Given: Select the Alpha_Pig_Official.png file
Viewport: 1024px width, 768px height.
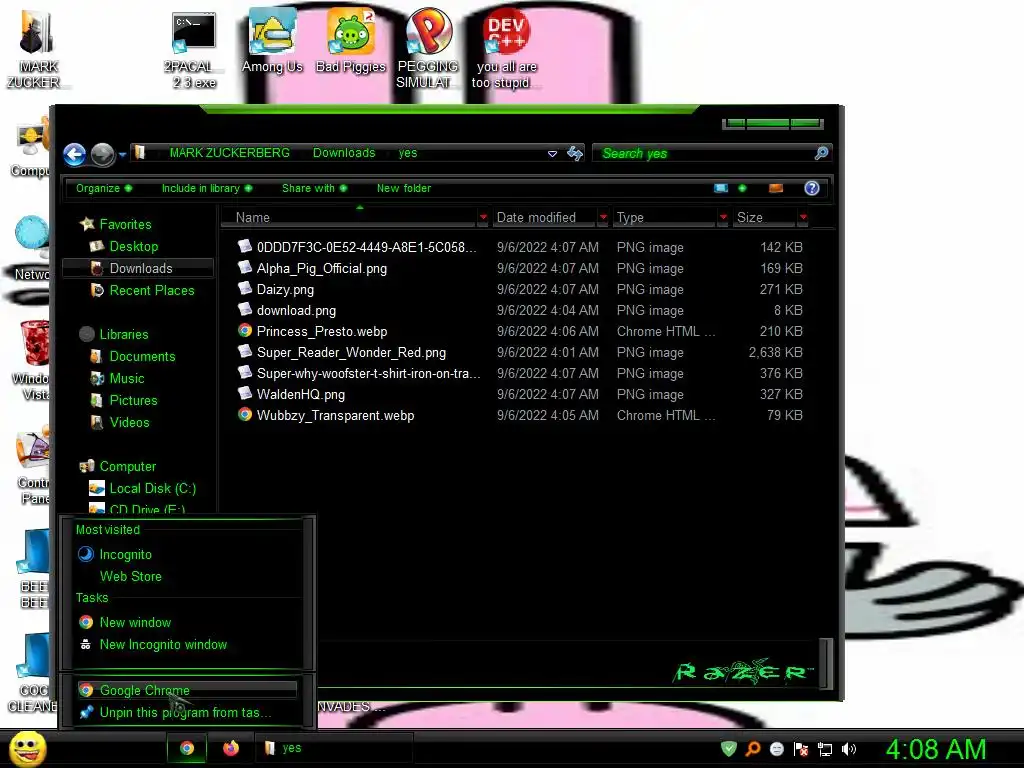Looking at the screenshot, I should tap(321, 268).
